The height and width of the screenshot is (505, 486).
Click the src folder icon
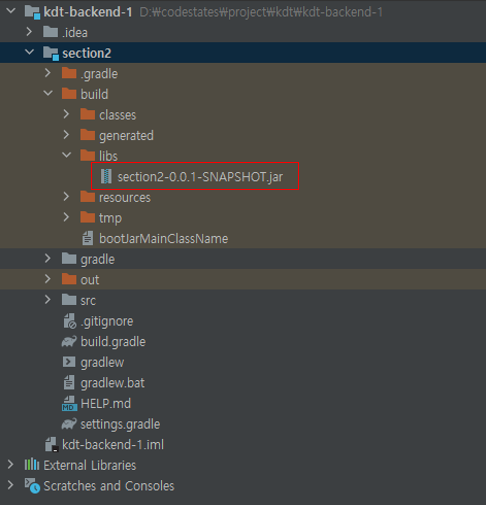pyautogui.click(x=69, y=300)
